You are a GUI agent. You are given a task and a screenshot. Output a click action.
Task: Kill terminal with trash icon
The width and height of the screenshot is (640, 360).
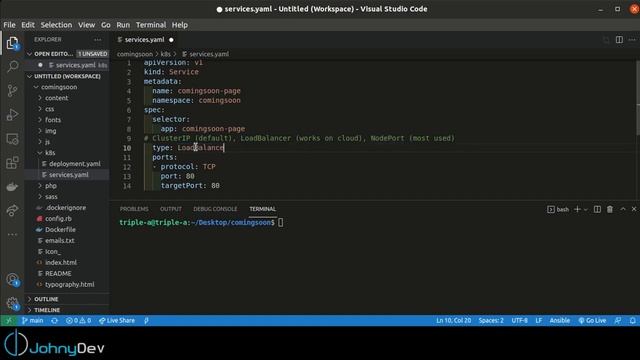point(610,209)
